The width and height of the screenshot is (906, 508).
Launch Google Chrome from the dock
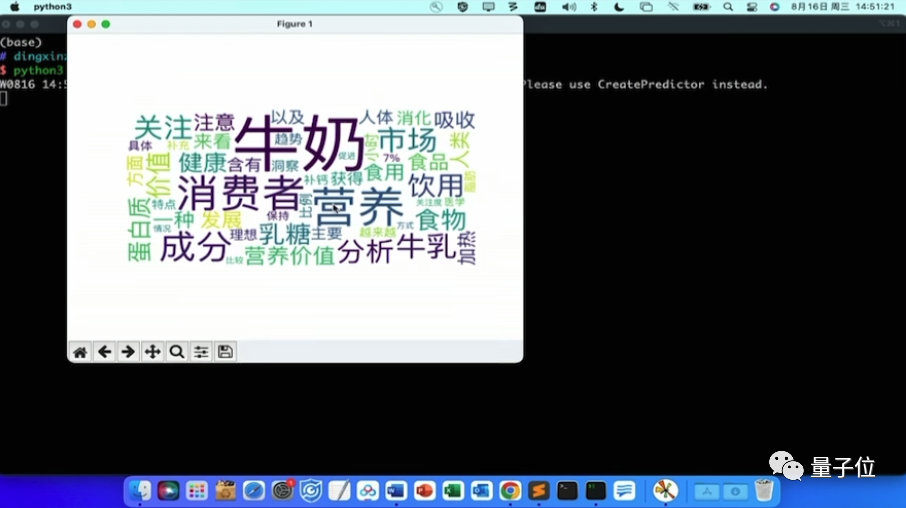pos(510,491)
